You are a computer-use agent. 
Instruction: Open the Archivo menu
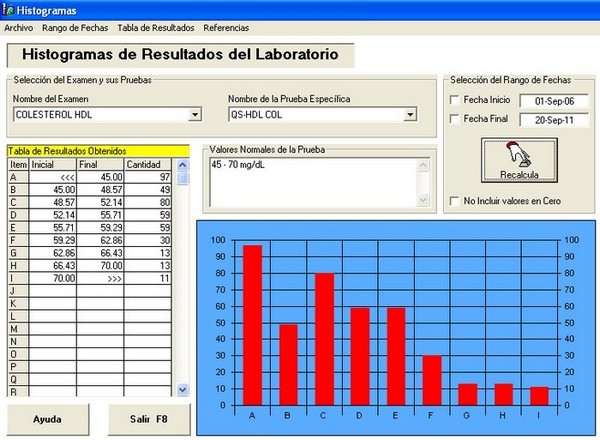click(18, 28)
